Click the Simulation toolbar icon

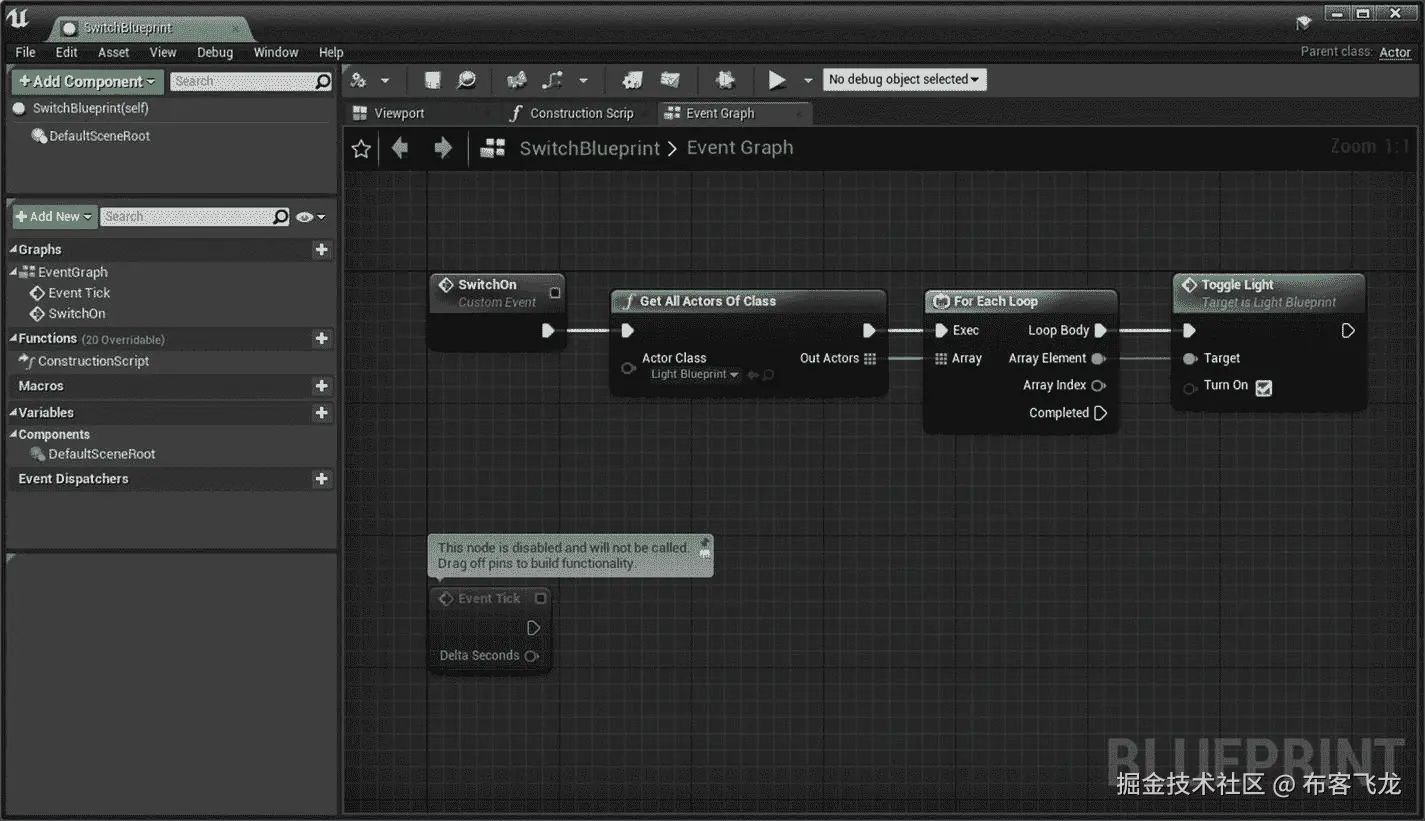pos(725,80)
